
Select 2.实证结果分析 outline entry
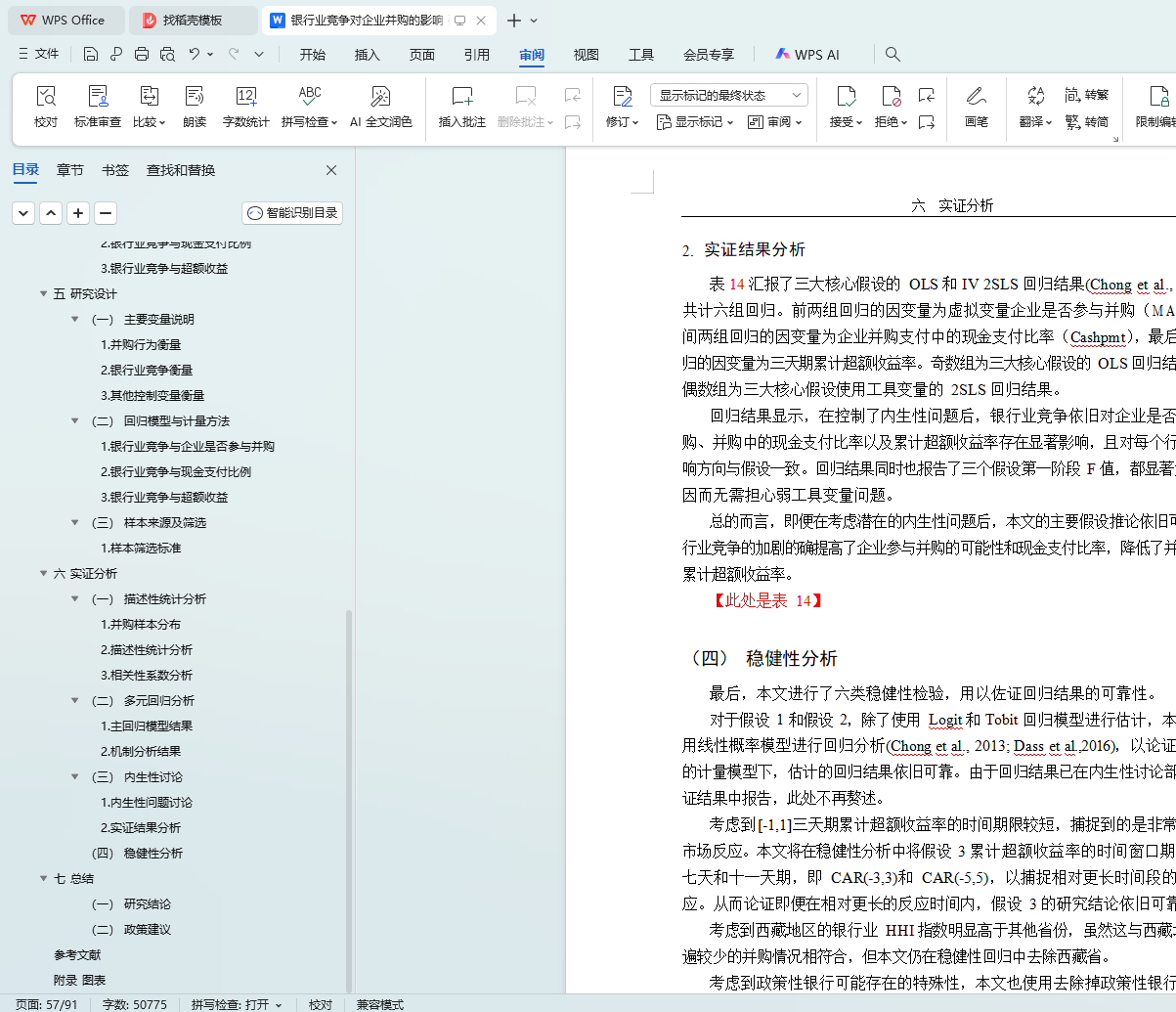[x=141, y=827]
